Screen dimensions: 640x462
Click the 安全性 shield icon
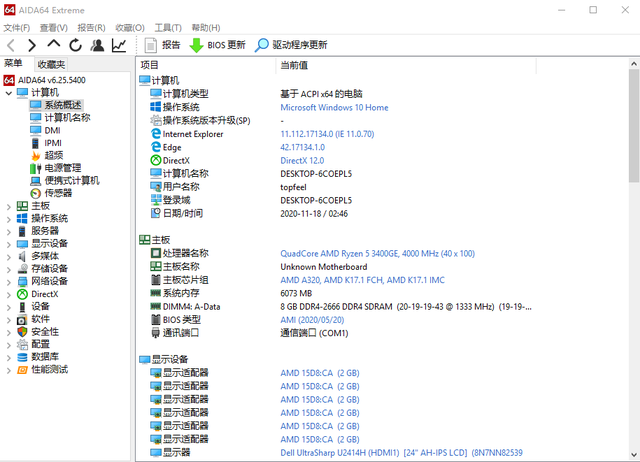(22, 332)
